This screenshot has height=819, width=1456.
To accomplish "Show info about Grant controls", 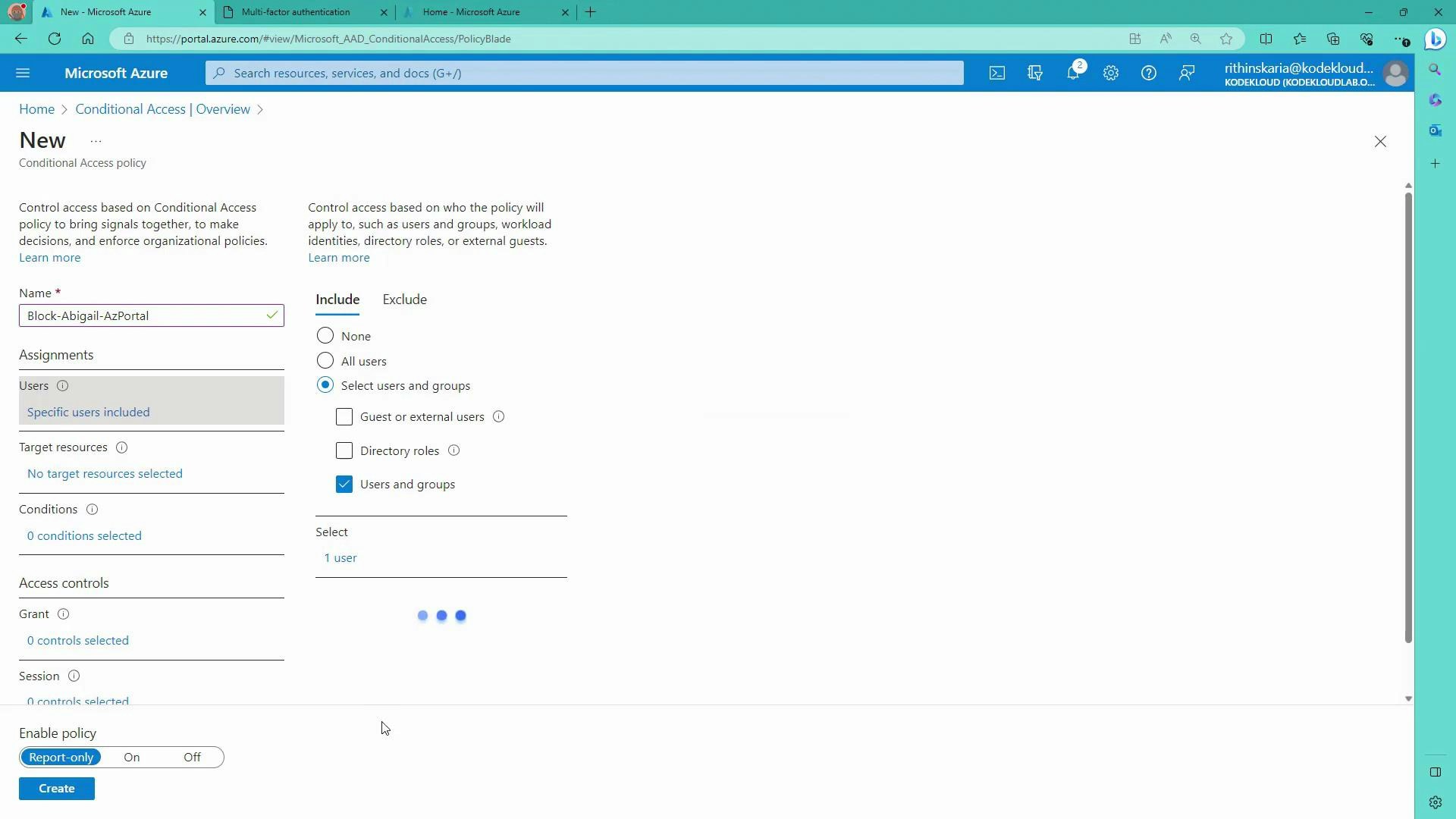I will 64,613.
